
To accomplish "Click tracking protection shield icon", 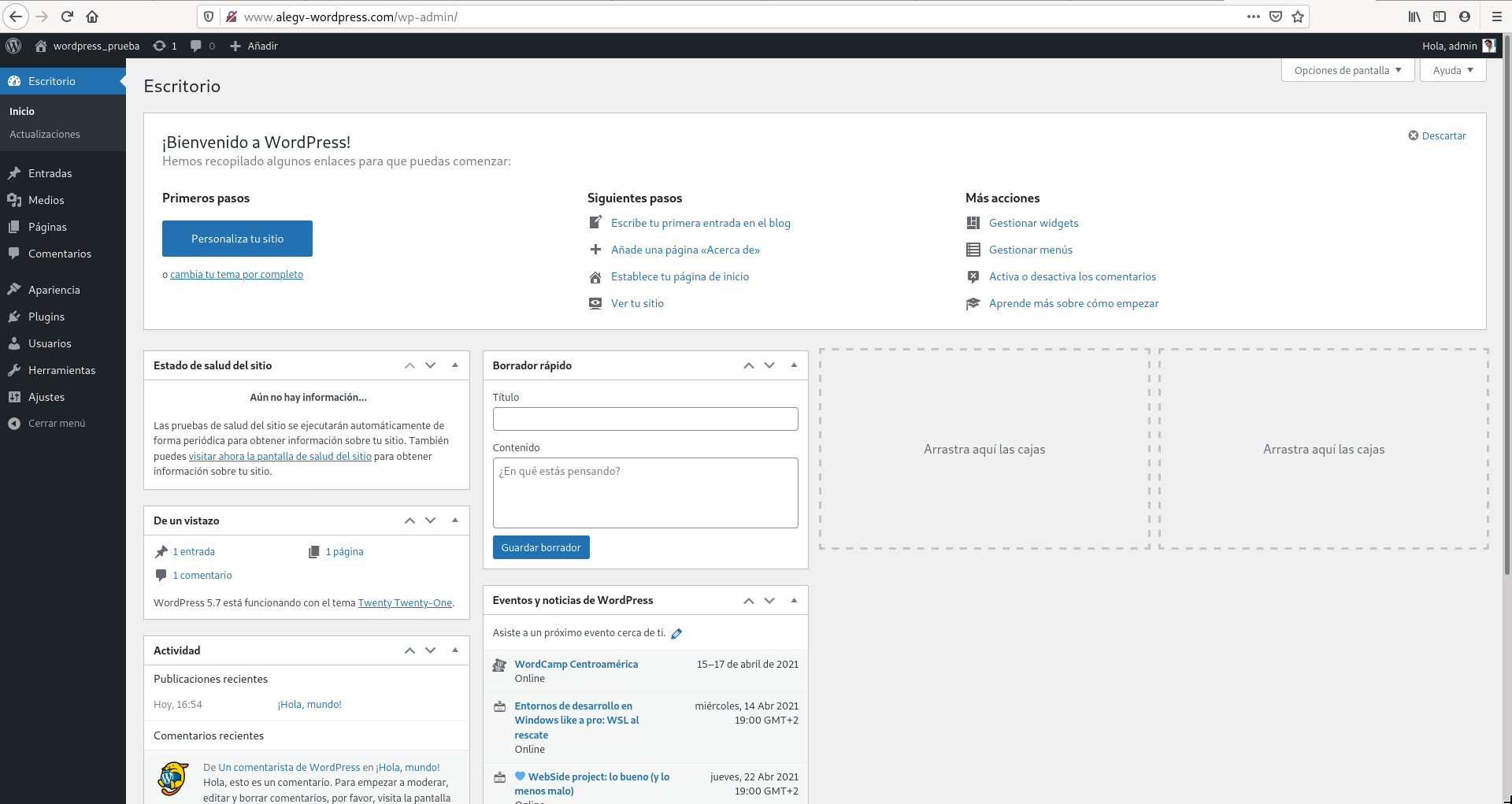I will [x=209, y=17].
